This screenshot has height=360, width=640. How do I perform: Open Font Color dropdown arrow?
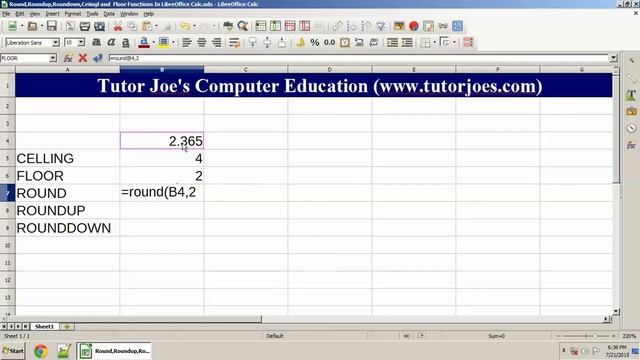pyautogui.click(x=153, y=42)
